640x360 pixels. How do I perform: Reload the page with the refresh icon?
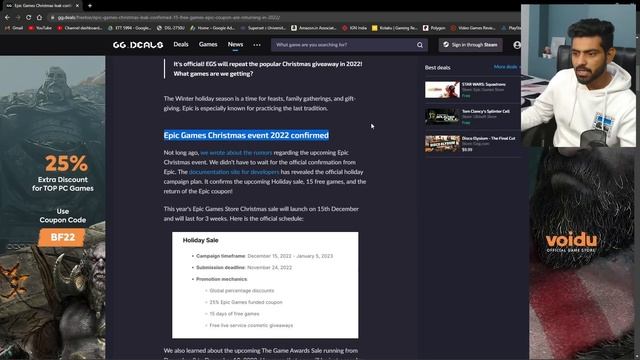tap(28, 18)
